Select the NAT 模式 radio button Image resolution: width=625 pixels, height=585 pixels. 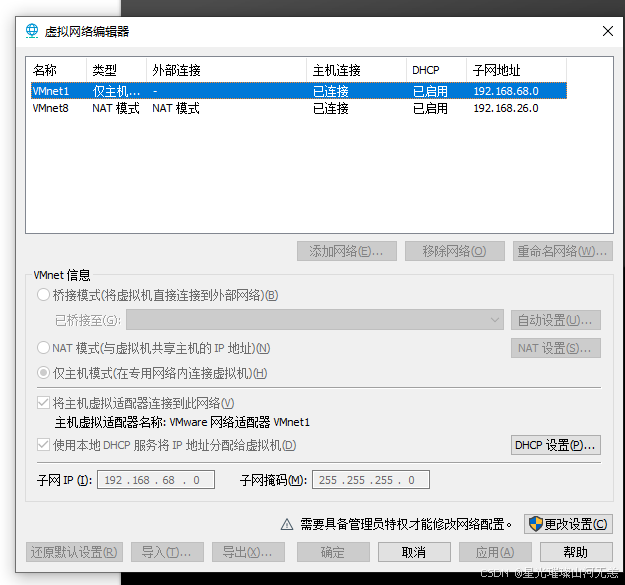(43, 348)
